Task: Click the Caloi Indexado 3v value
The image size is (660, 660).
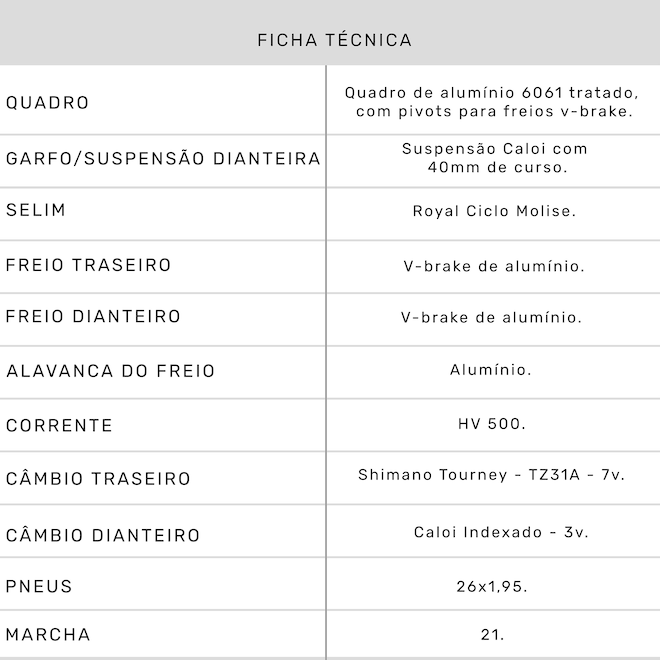Action: tap(501, 532)
